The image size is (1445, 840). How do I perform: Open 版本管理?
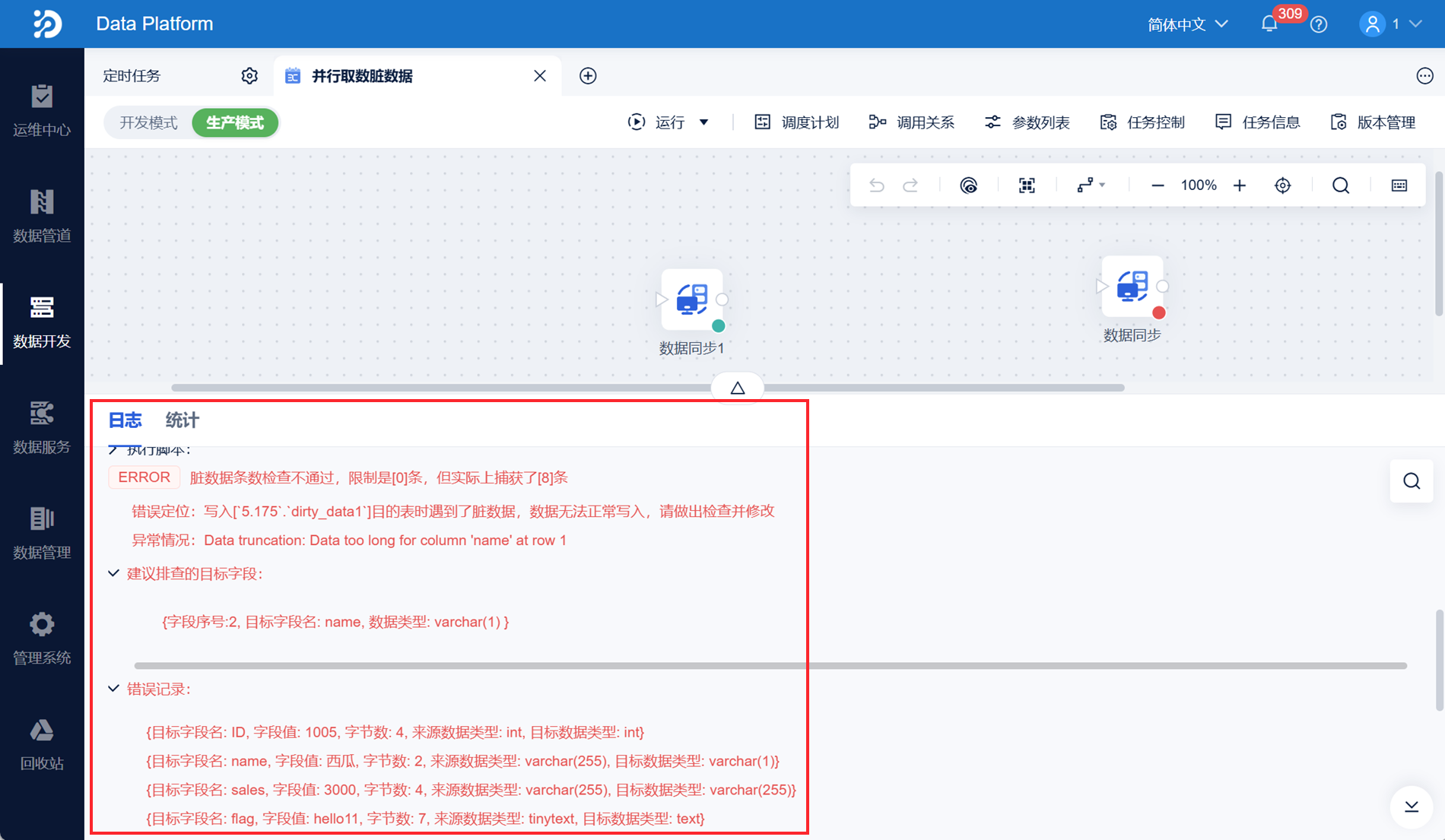1373,122
